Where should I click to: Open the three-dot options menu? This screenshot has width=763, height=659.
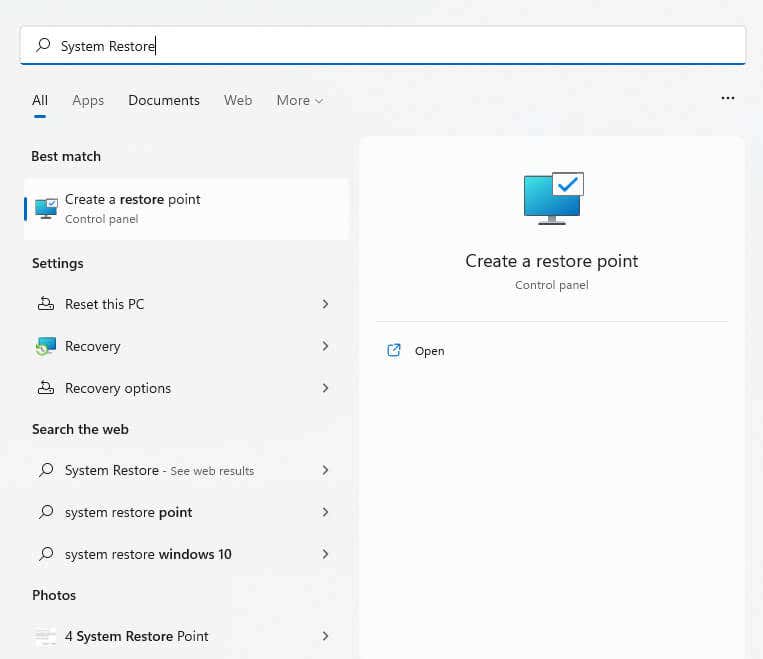click(727, 98)
